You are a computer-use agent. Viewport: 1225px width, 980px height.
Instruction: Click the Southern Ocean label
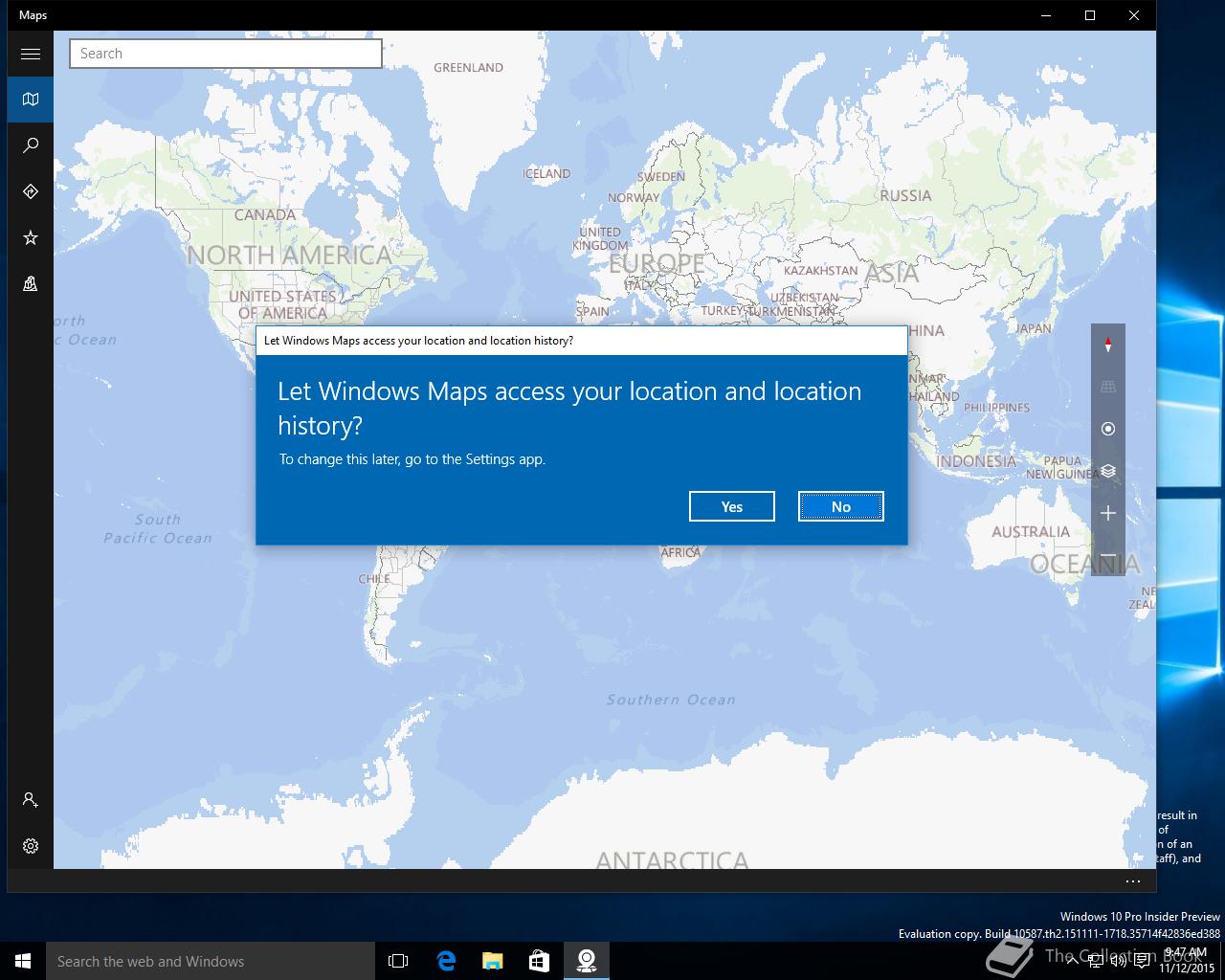point(671,700)
